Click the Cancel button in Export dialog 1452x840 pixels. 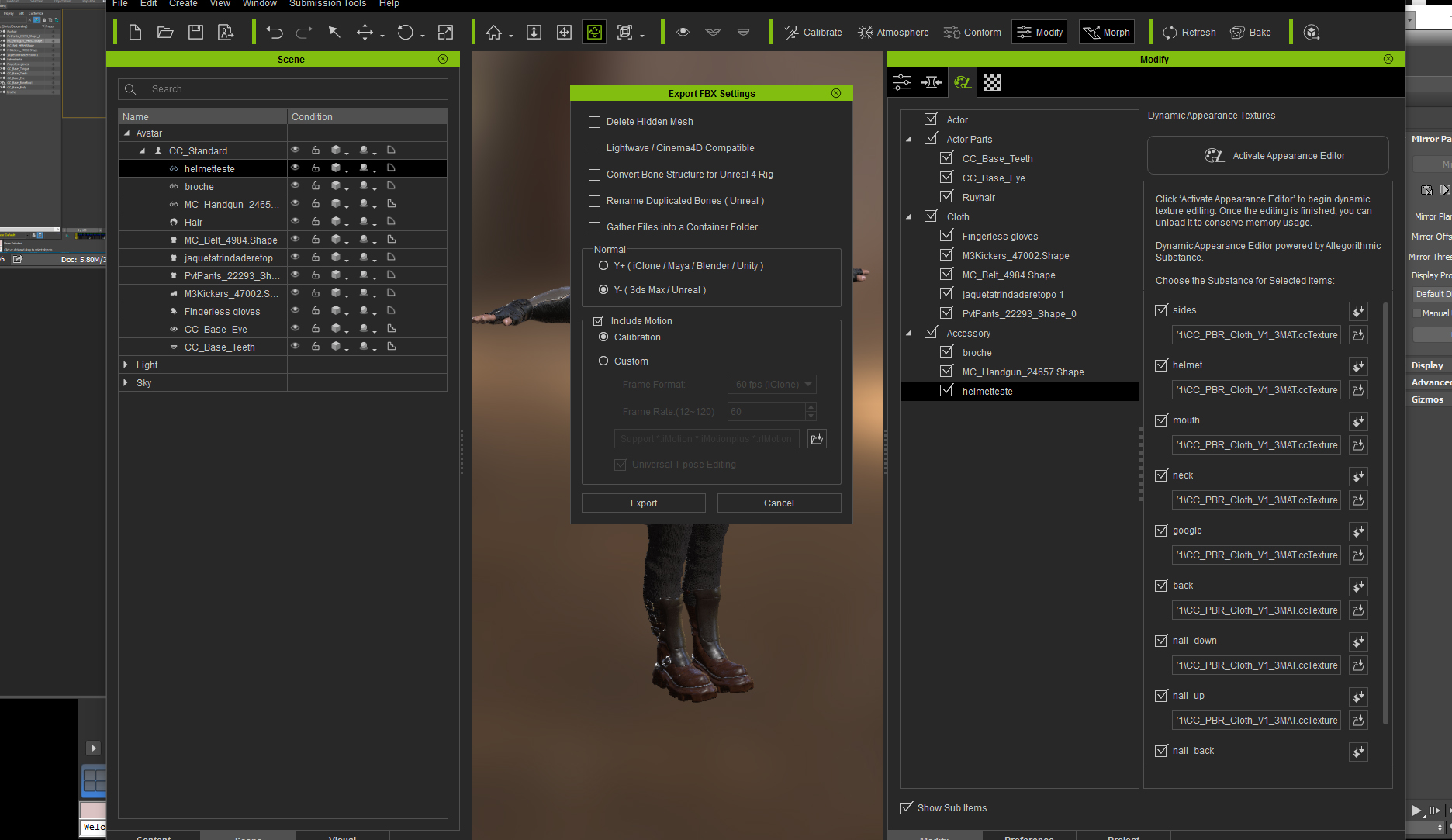(779, 503)
